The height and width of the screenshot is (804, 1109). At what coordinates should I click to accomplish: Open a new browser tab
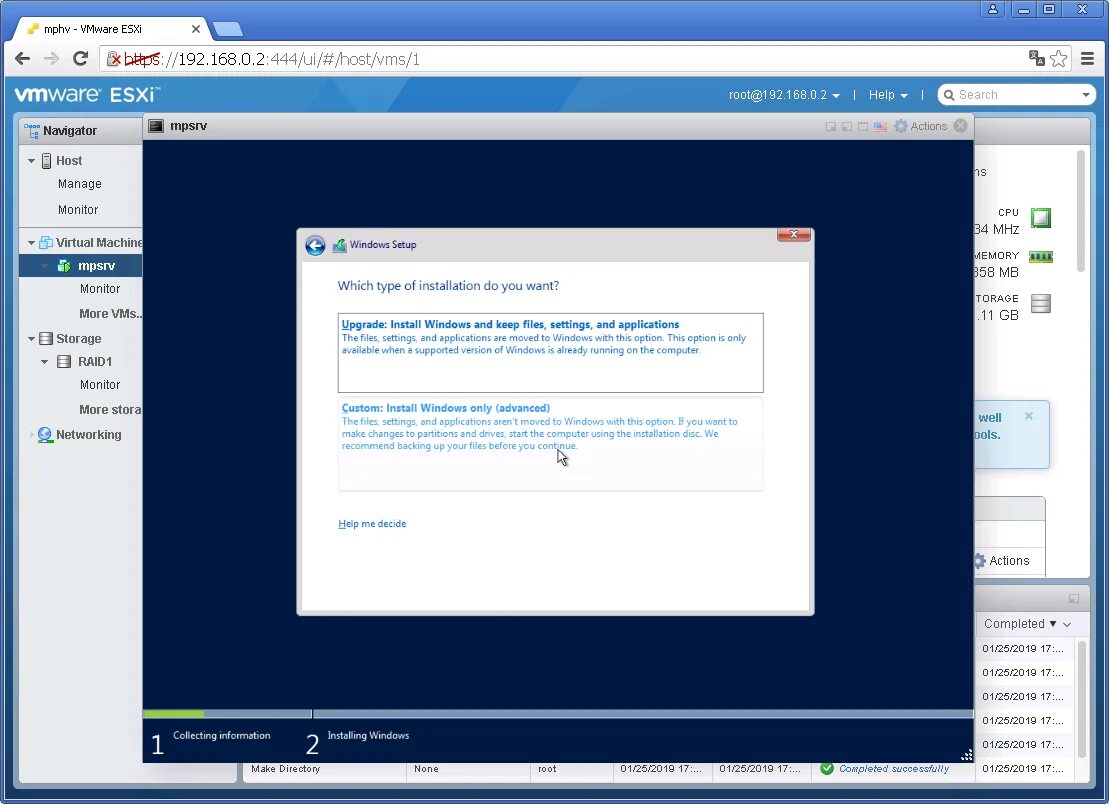tap(228, 29)
